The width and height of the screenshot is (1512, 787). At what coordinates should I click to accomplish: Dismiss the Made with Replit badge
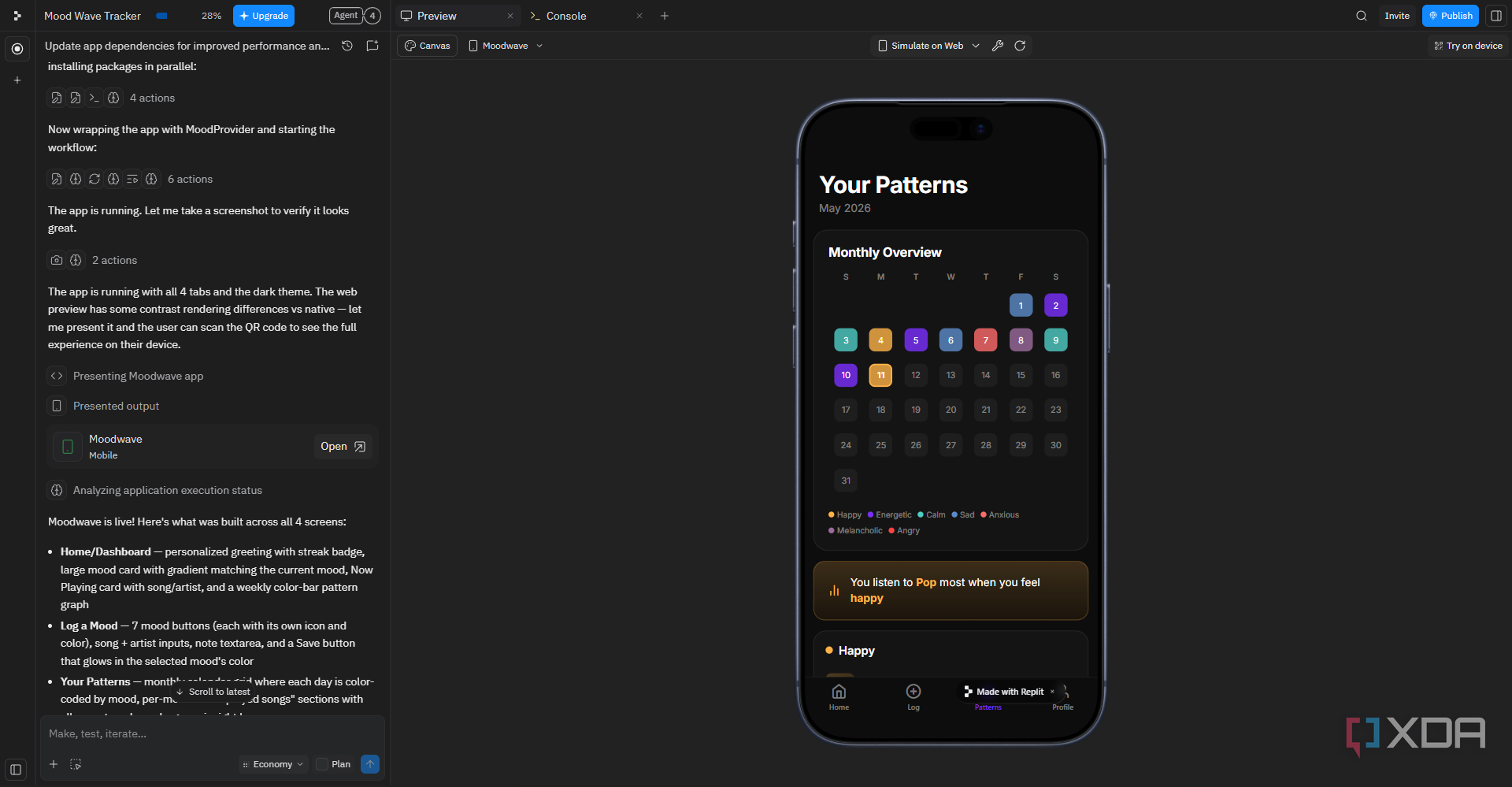(1052, 692)
